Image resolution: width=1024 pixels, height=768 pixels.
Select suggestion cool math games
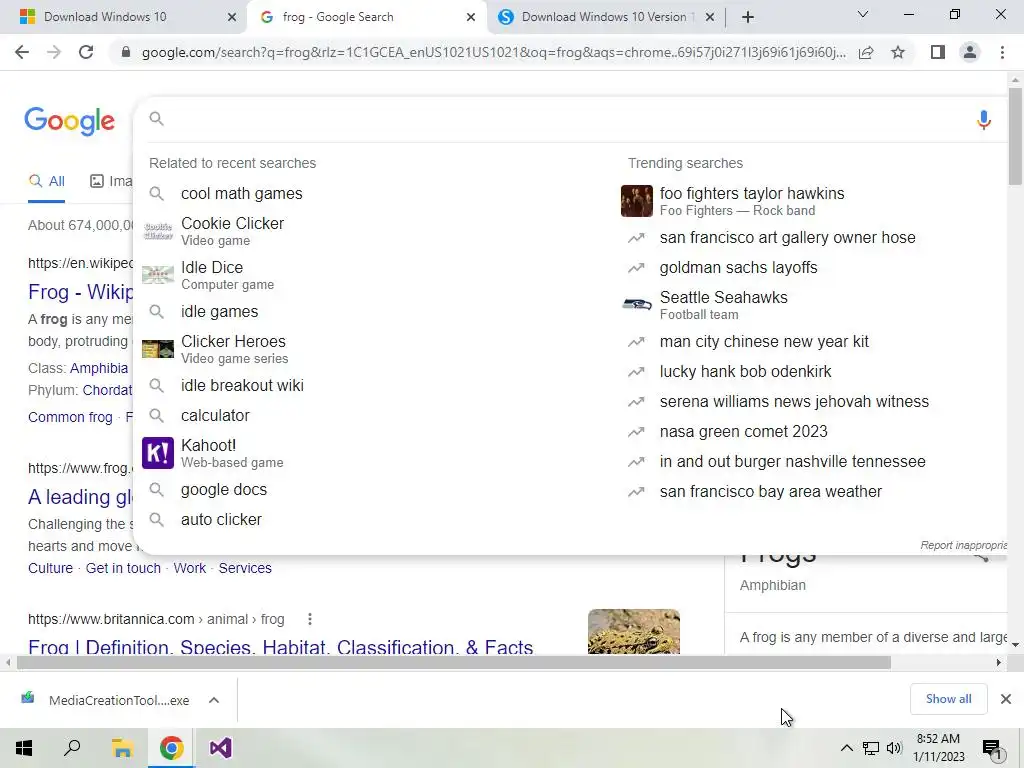(x=242, y=194)
